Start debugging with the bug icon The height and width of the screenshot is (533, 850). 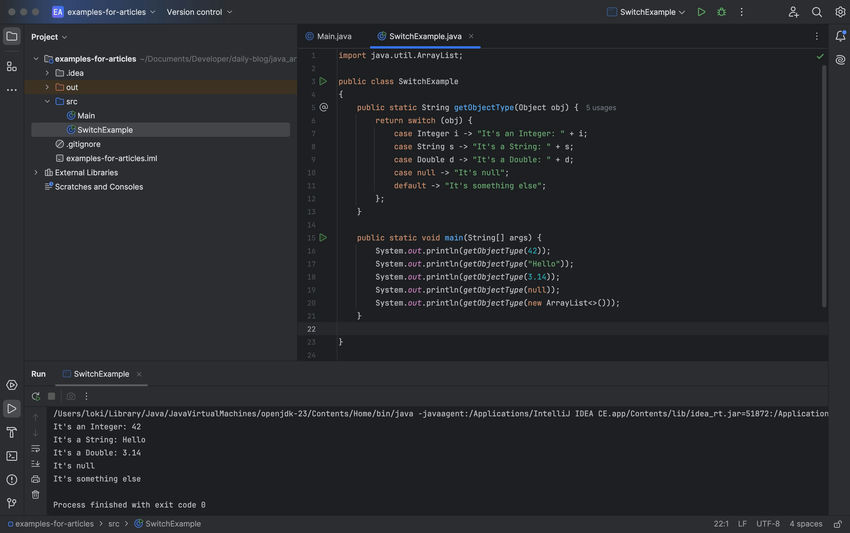coord(722,12)
